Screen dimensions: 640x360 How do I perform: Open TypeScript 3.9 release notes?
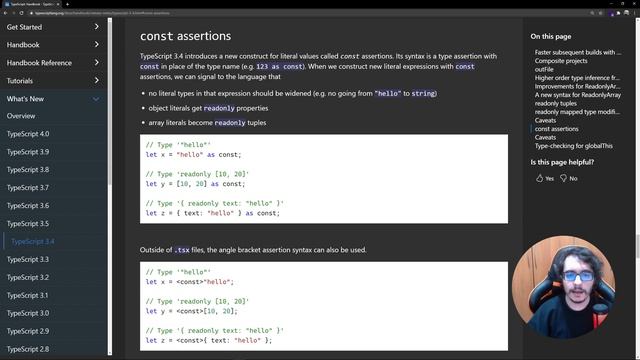(28, 152)
